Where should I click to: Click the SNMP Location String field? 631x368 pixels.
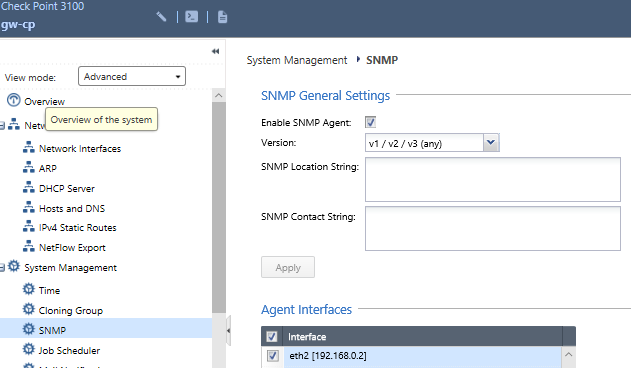coord(493,179)
